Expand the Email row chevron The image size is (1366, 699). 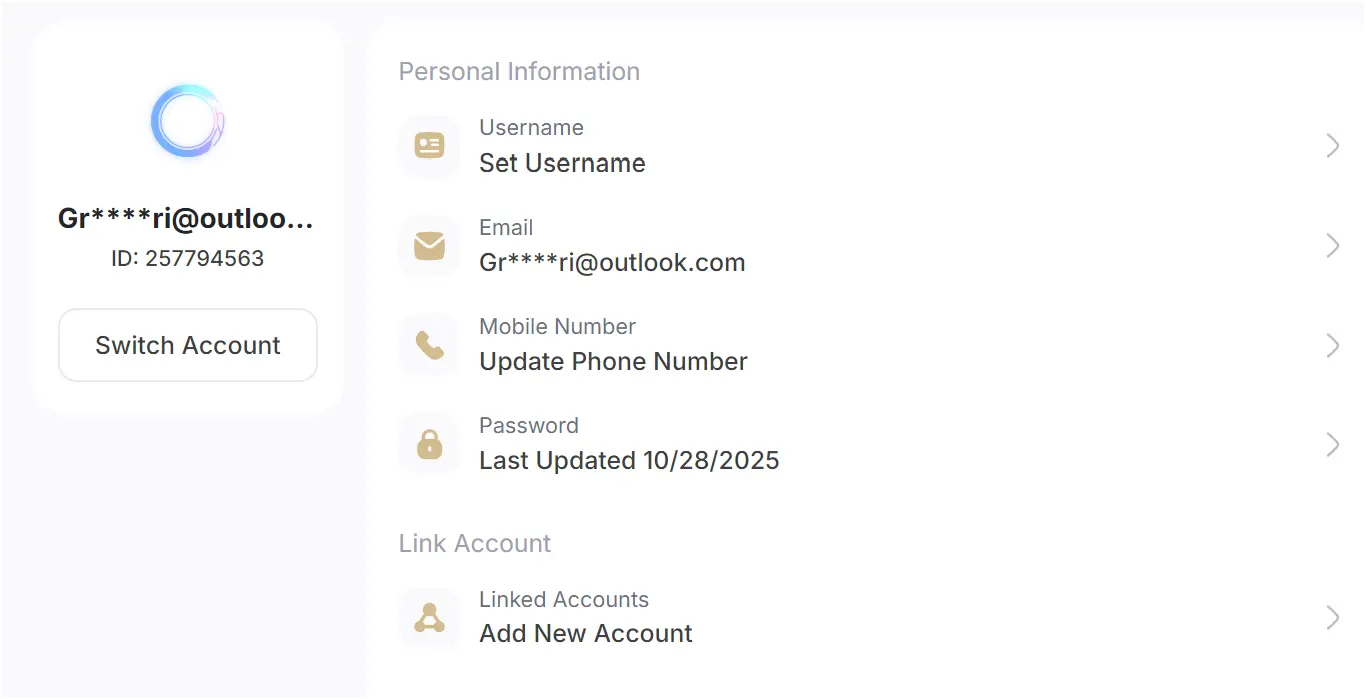coord(1332,245)
